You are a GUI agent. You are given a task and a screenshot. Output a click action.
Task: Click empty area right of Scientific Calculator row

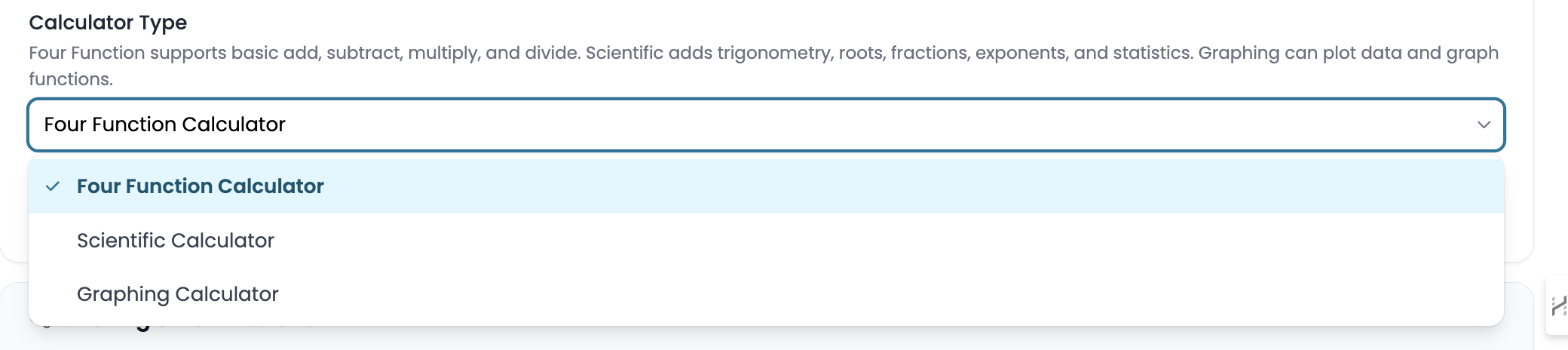tap(890, 241)
